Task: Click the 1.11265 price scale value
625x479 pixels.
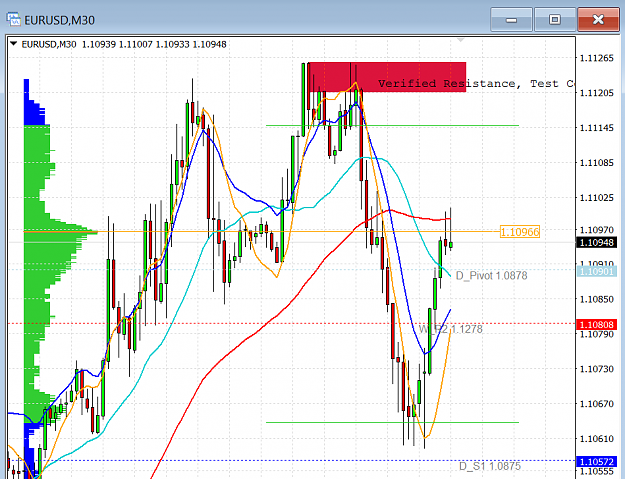Action: [x=596, y=58]
